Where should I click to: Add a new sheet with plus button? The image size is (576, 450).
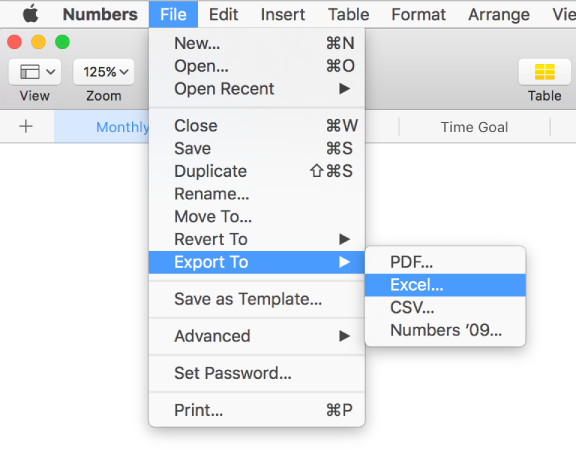tap(26, 126)
